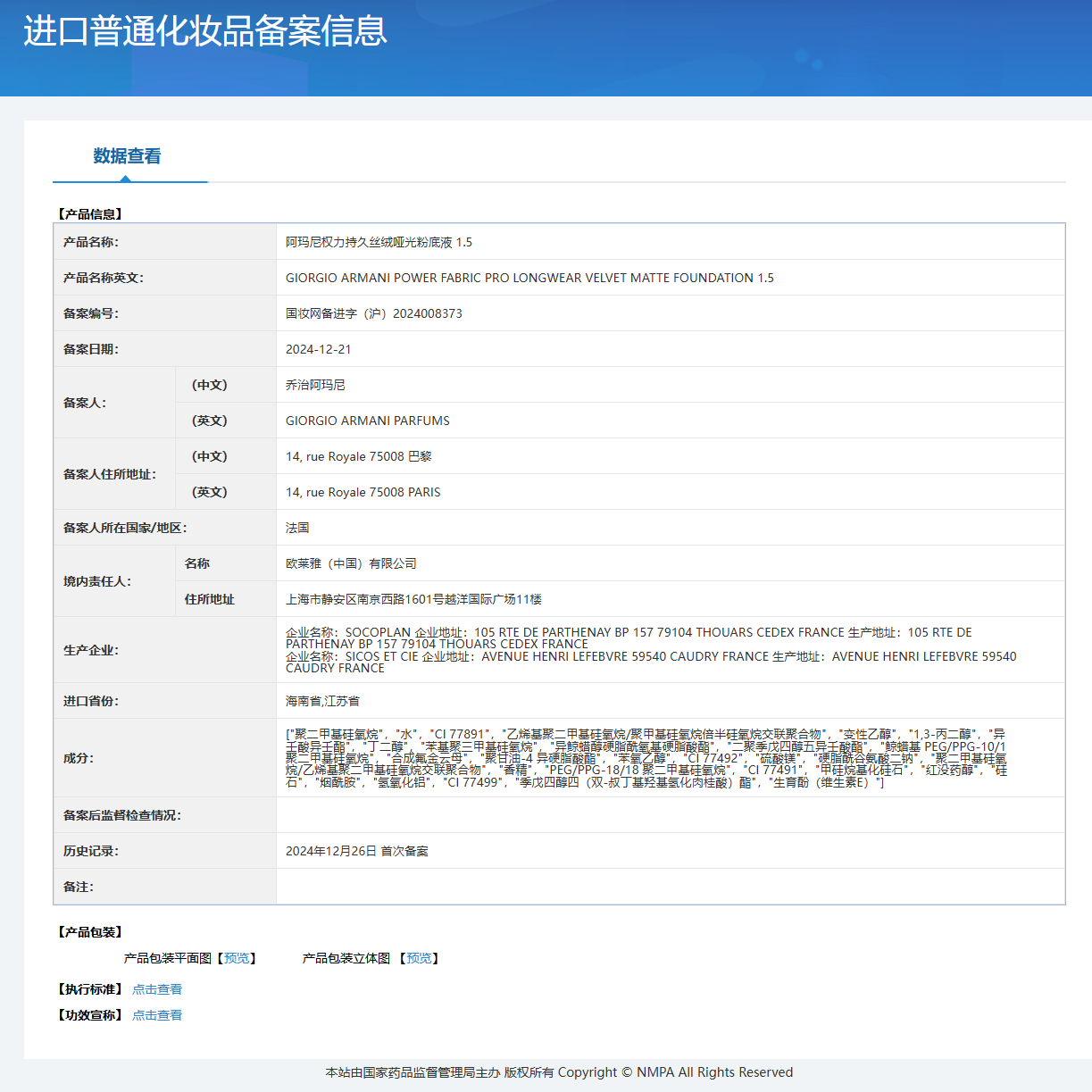
Task: Select the English product name GIORGIO ARMANI POWER FABRIC
Action: (x=529, y=278)
